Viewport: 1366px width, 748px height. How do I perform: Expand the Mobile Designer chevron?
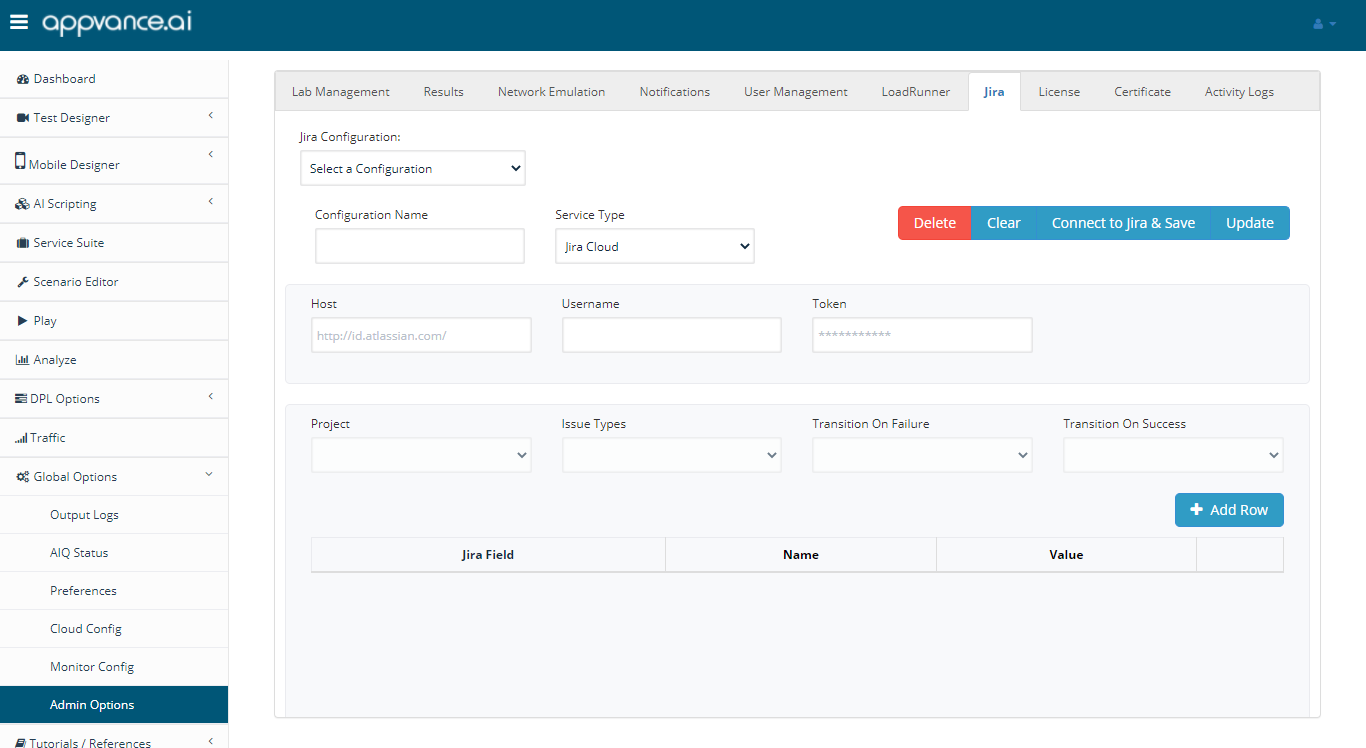coord(210,154)
